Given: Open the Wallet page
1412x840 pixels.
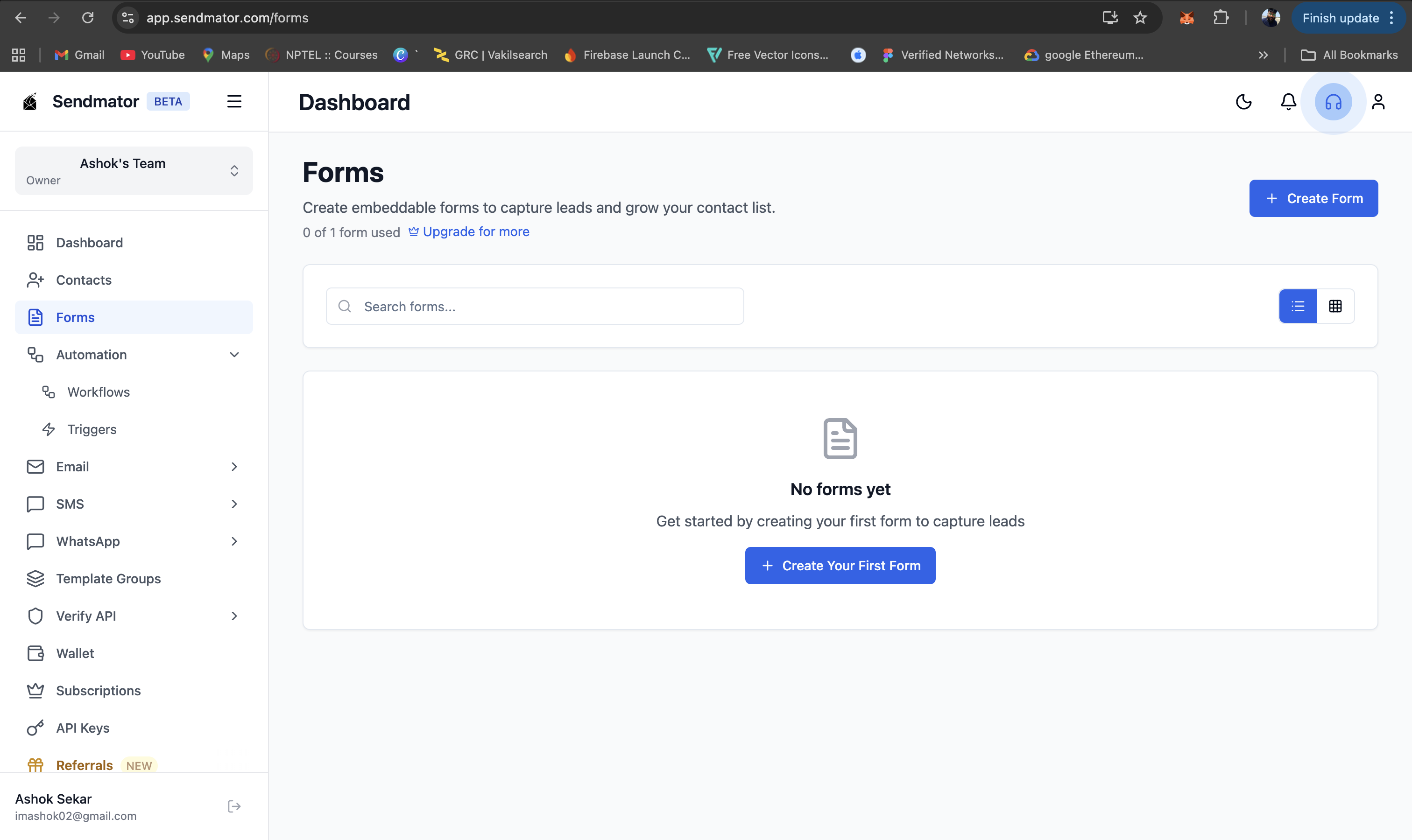Looking at the screenshot, I should (x=74, y=653).
